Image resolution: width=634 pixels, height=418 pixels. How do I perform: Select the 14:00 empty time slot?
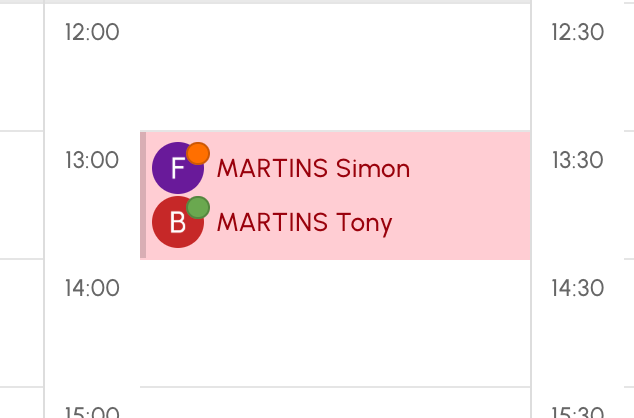[335, 323]
